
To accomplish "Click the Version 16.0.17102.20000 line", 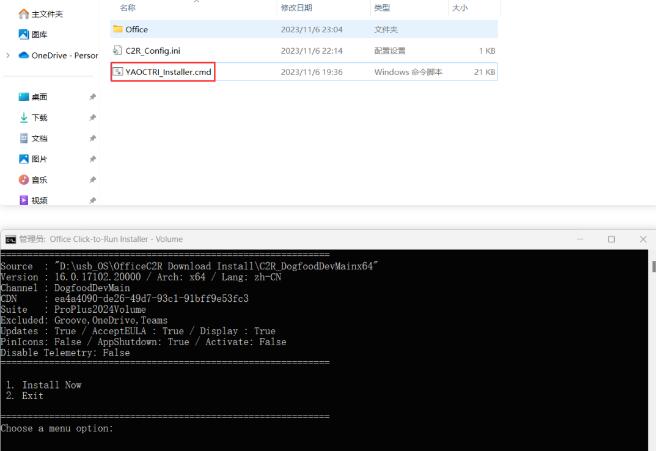I will click(141, 277).
